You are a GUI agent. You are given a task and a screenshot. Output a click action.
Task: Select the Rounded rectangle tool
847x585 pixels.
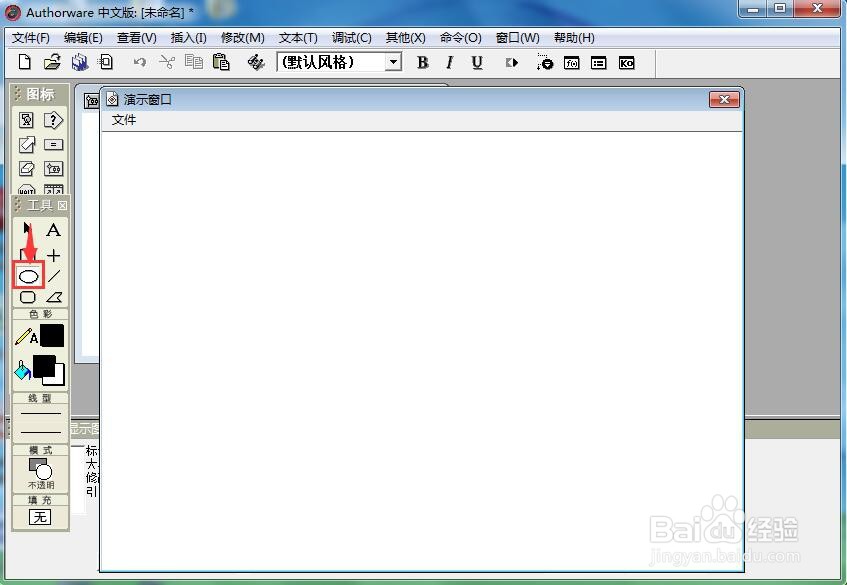[27, 297]
